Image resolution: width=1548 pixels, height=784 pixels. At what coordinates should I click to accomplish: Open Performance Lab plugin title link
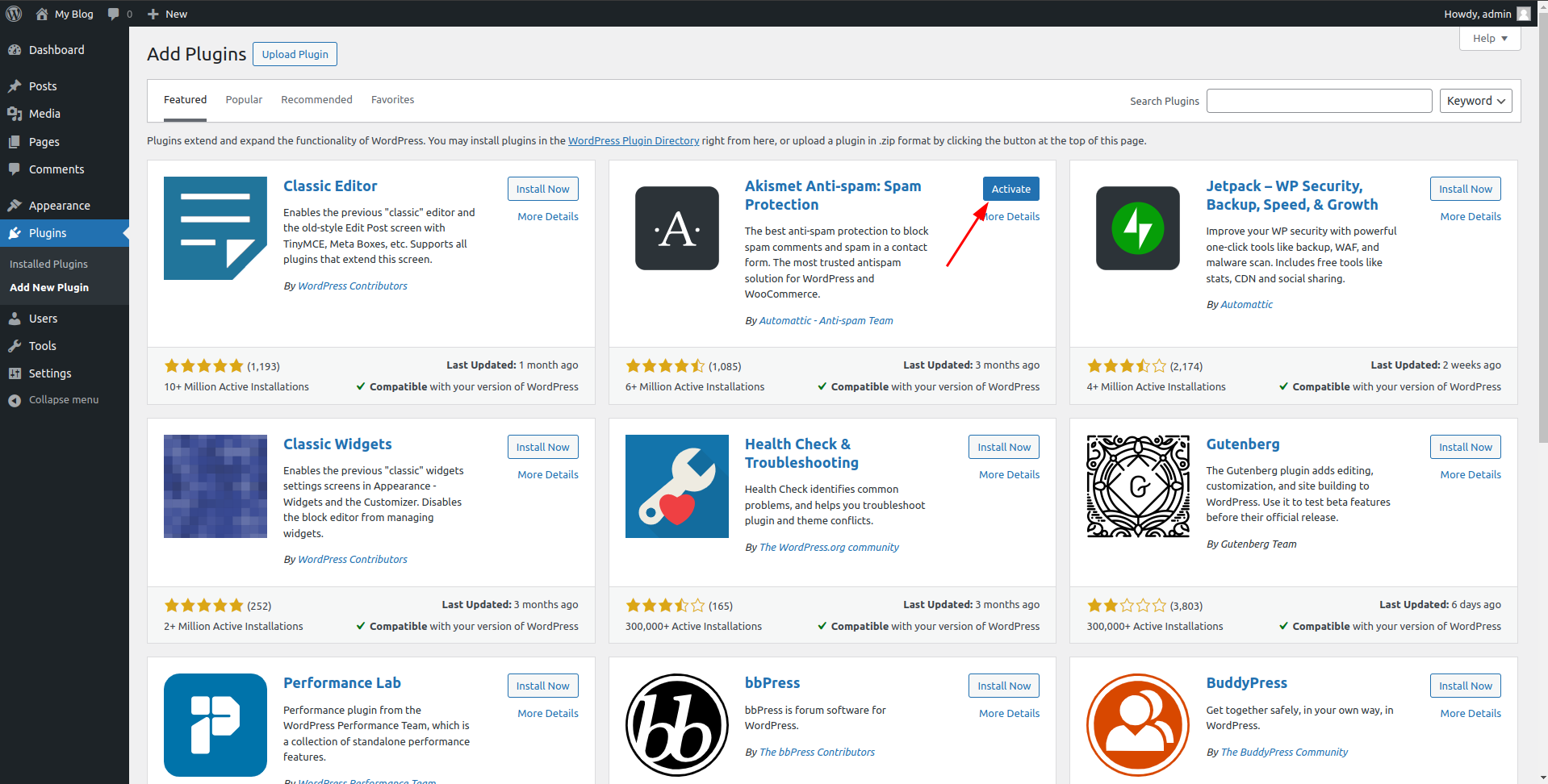(x=342, y=682)
